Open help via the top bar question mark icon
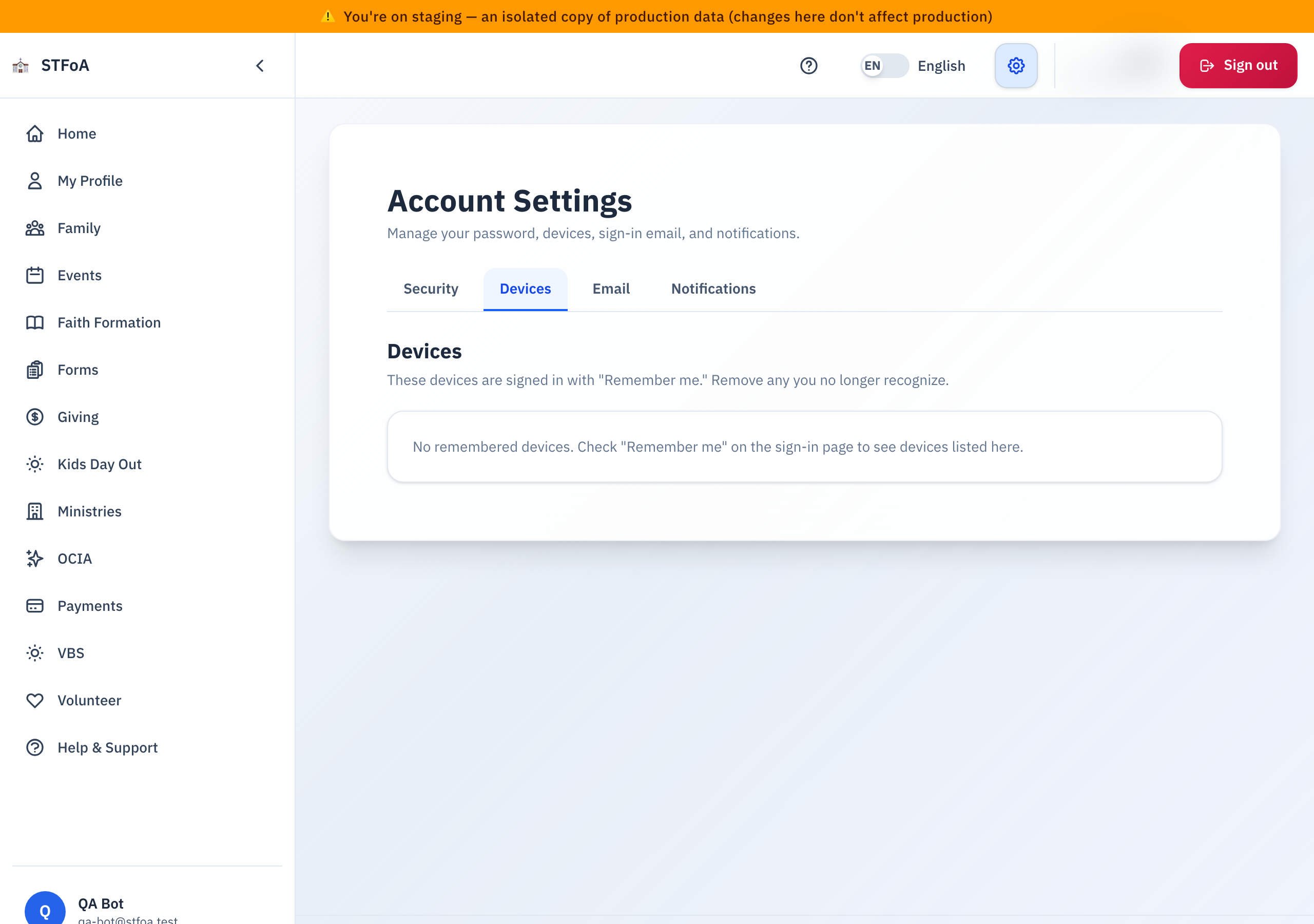 point(808,66)
